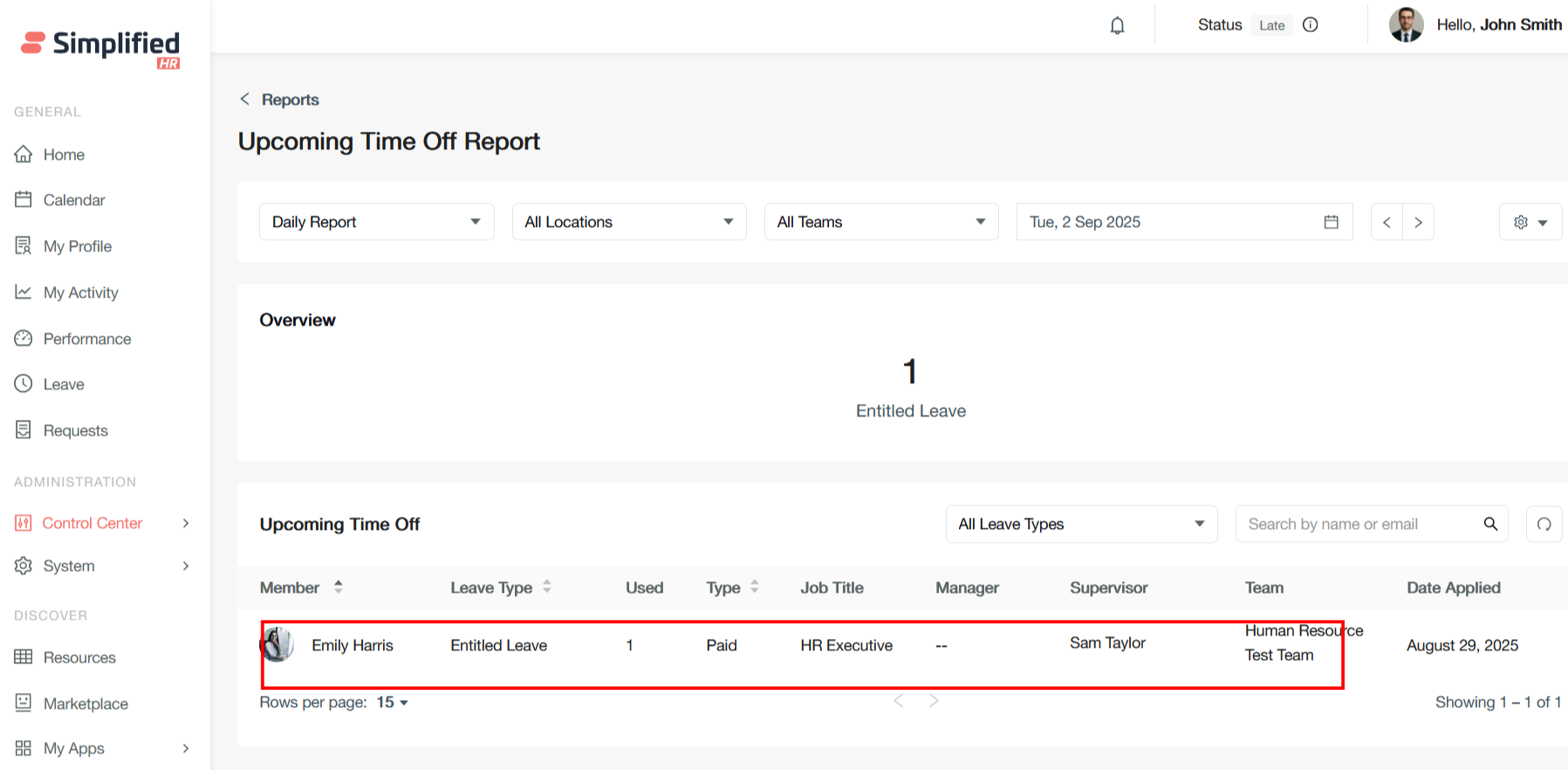This screenshot has height=770, width=1568.
Task: Click the search magnifier icon
Action: 1490,524
